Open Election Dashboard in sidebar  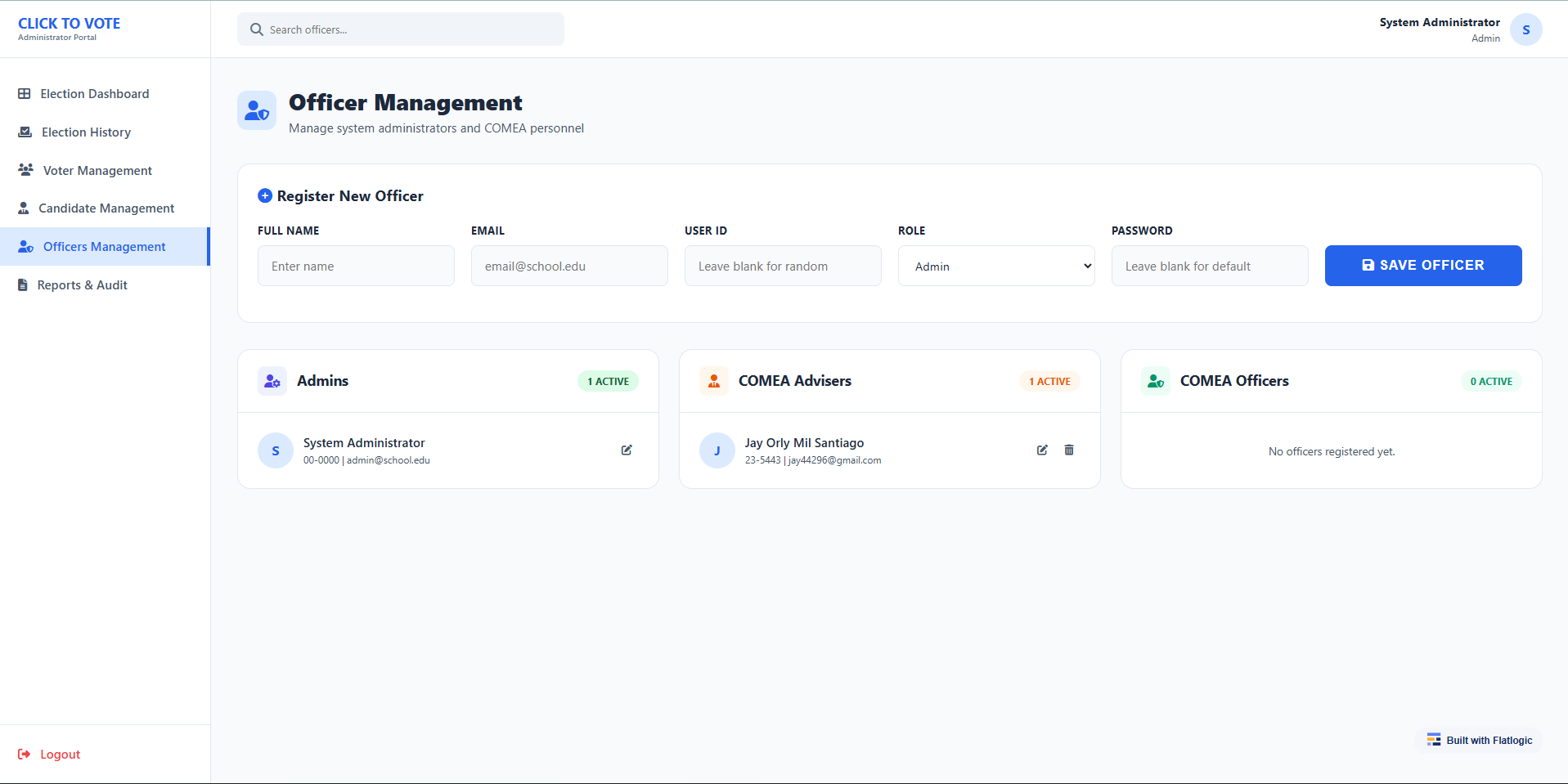(x=95, y=94)
